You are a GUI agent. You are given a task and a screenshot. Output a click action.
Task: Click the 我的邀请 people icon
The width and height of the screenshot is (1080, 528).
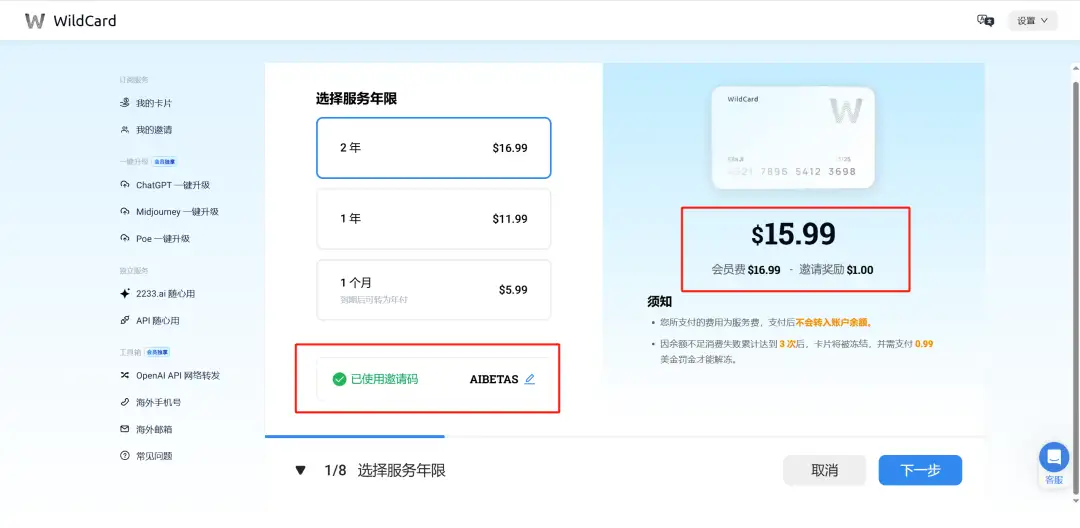click(x=125, y=129)
